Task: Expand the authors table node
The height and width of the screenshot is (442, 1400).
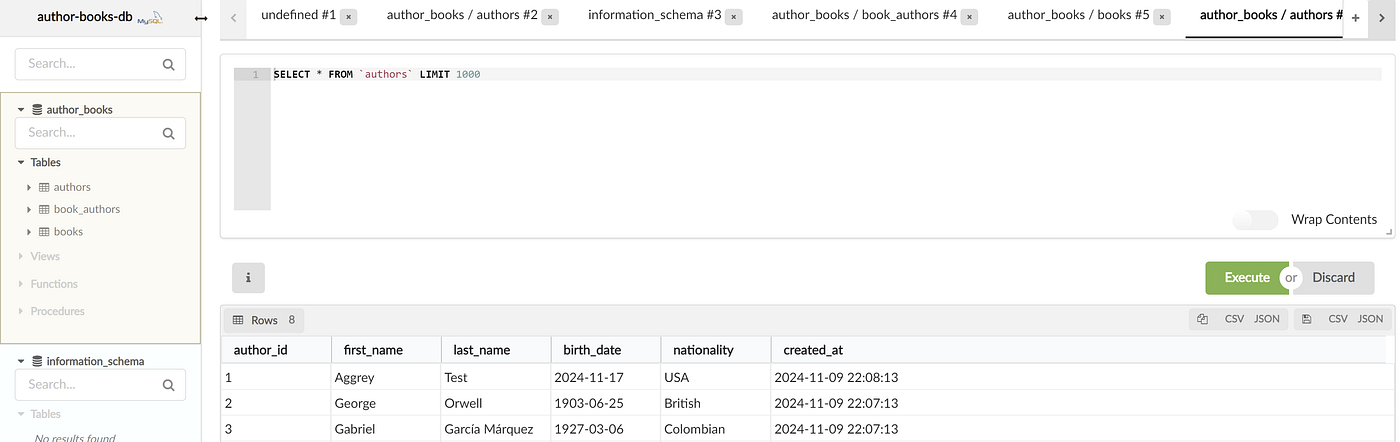Action: (30, 187)
